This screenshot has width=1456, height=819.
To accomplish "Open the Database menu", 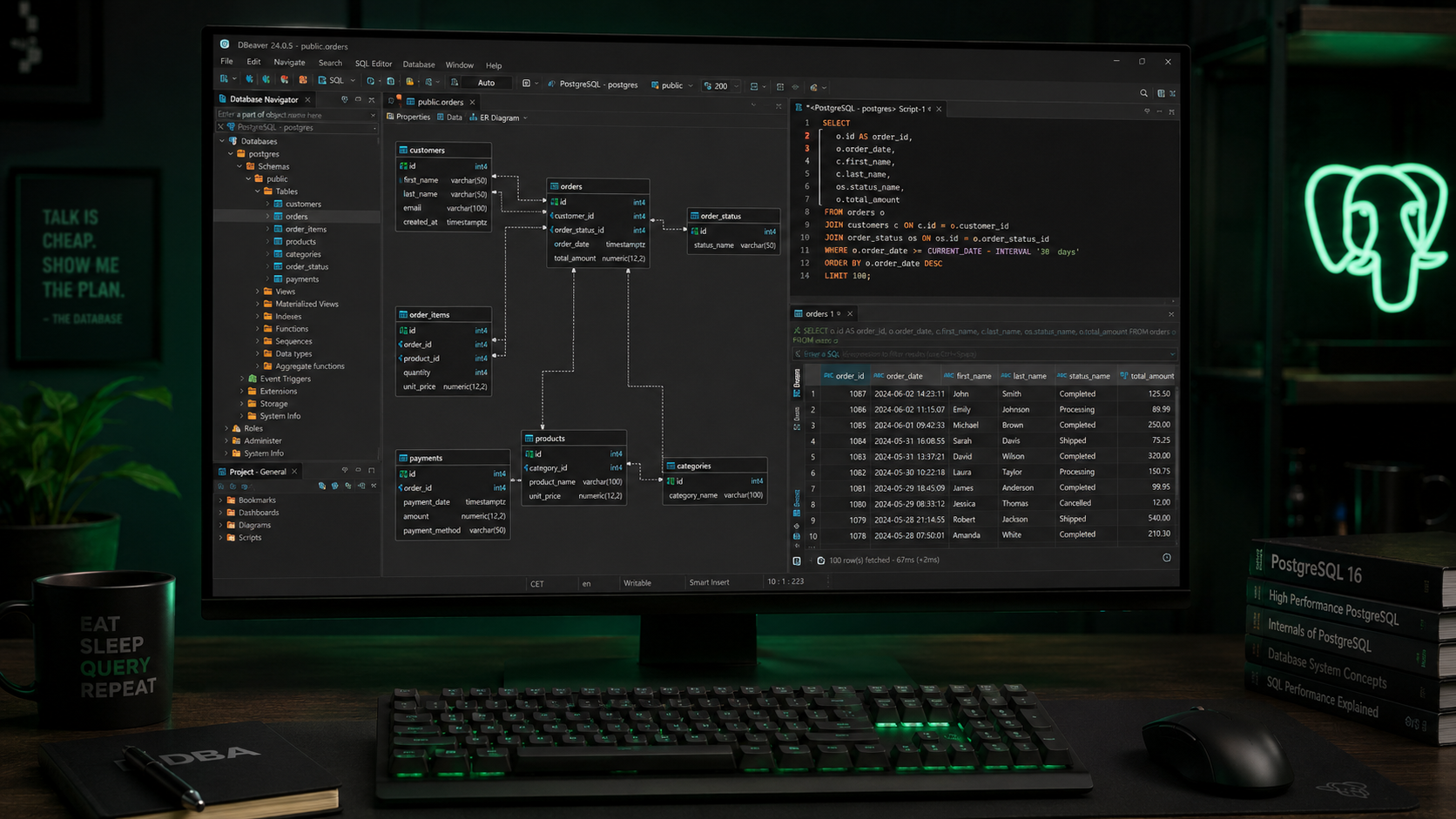I will coord(418,64).
